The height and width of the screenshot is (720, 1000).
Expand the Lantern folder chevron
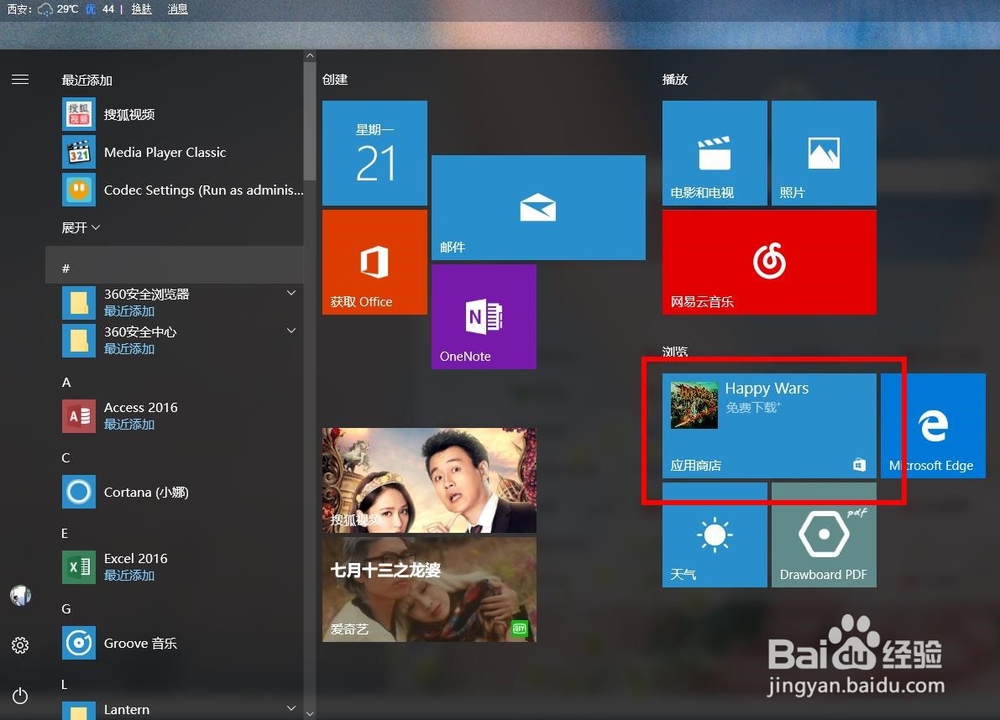pos(291,708)
